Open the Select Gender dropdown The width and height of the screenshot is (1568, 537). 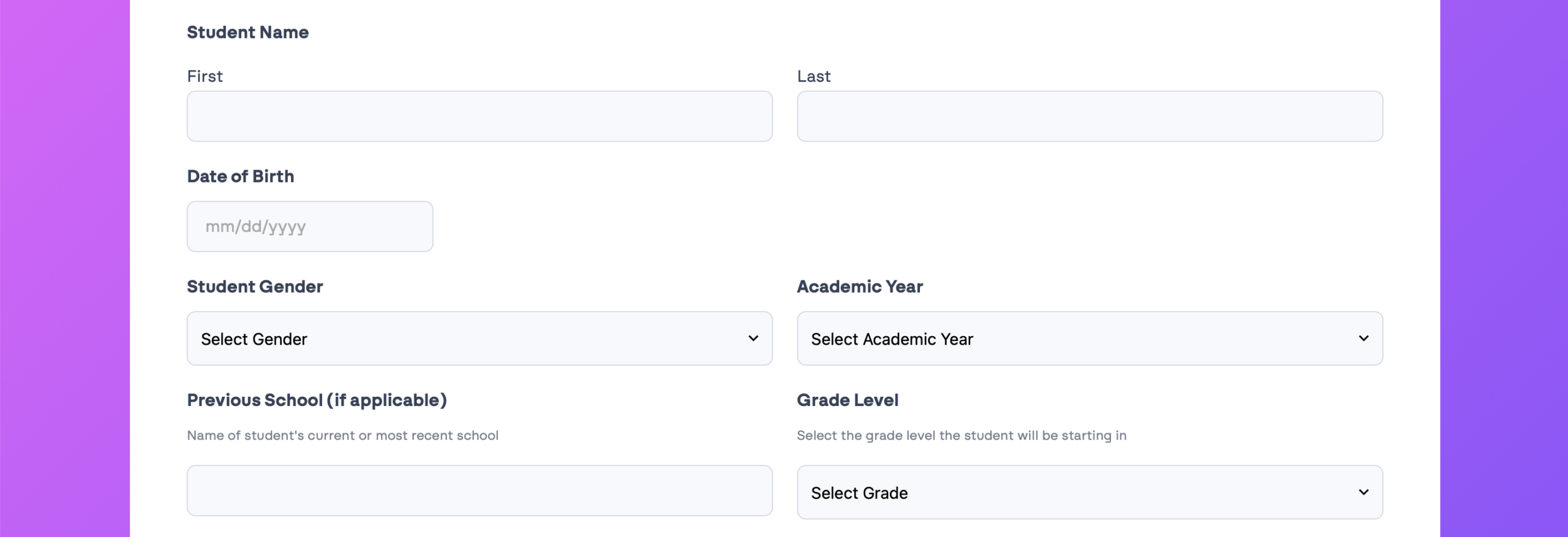click(x=479, y=339)
